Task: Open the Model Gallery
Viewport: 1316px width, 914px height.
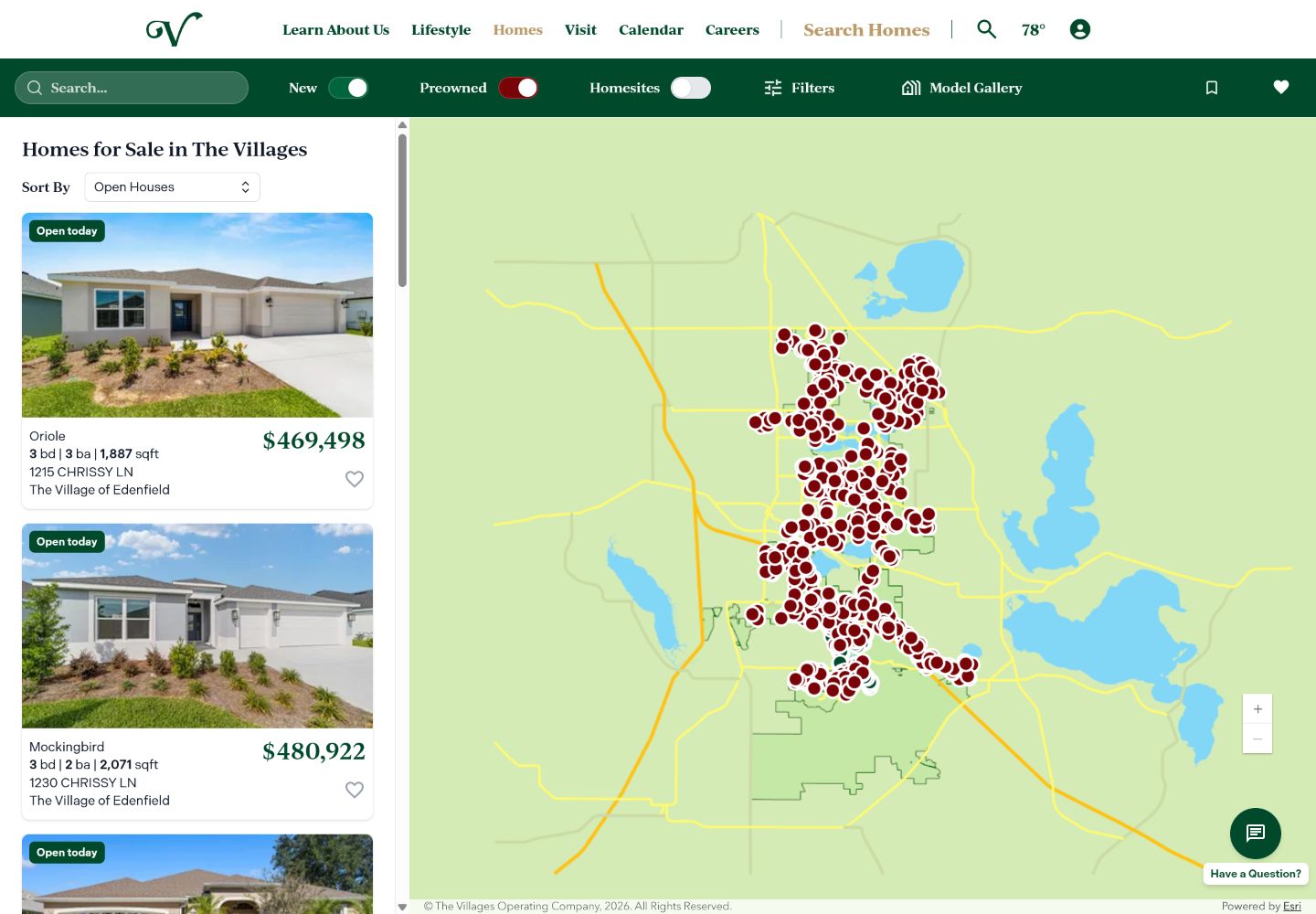Action: click(961, 88)
